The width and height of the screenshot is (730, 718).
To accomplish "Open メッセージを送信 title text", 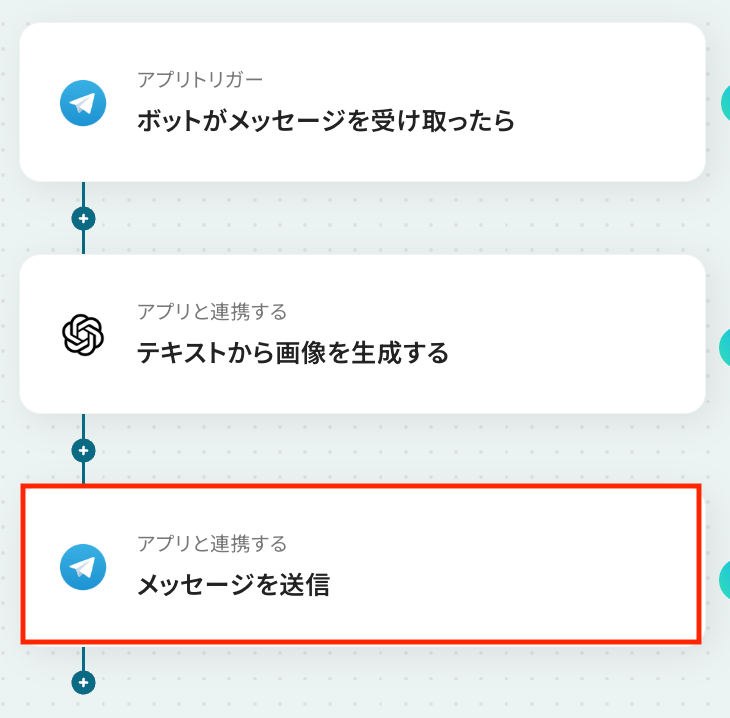I will 233,585.
